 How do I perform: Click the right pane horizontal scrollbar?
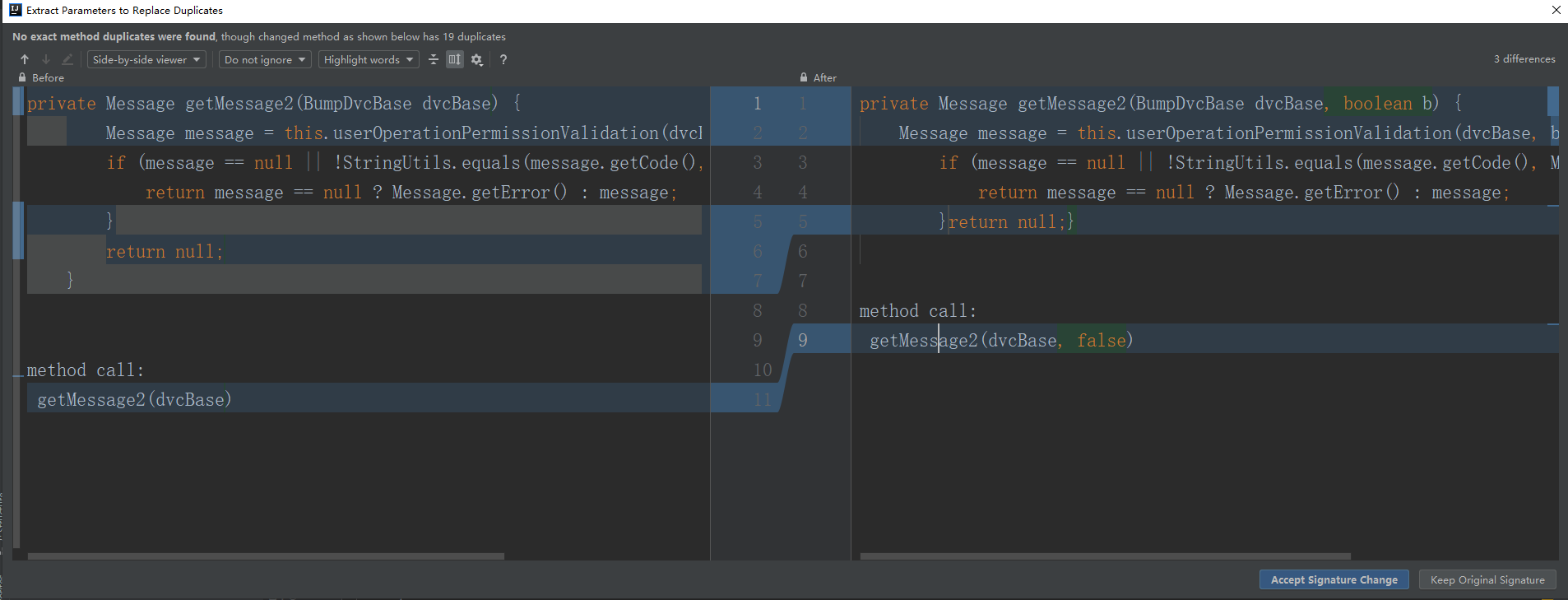1105,556
